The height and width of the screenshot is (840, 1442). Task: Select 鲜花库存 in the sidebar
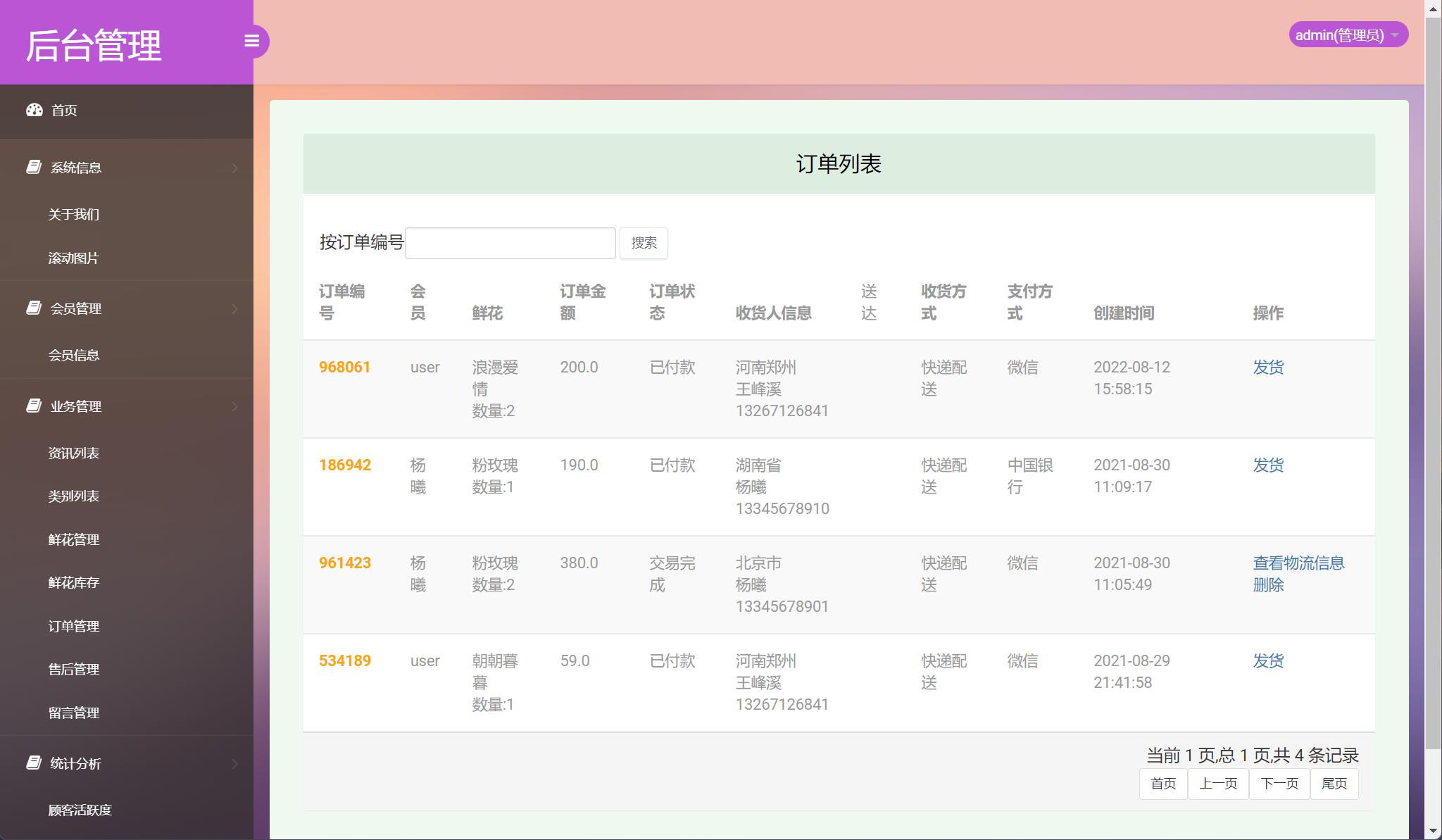pos(73,582)
